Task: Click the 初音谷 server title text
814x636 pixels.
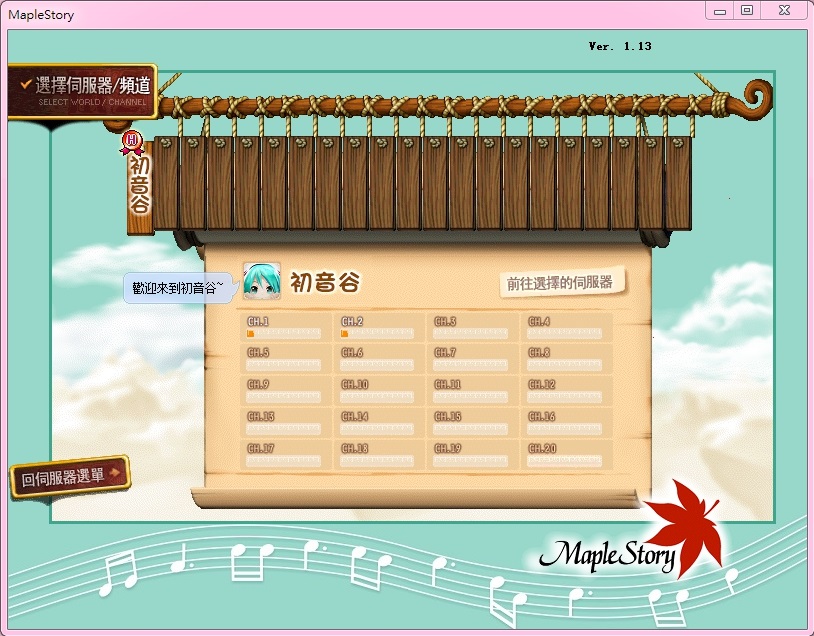Action: pos(325,282)
